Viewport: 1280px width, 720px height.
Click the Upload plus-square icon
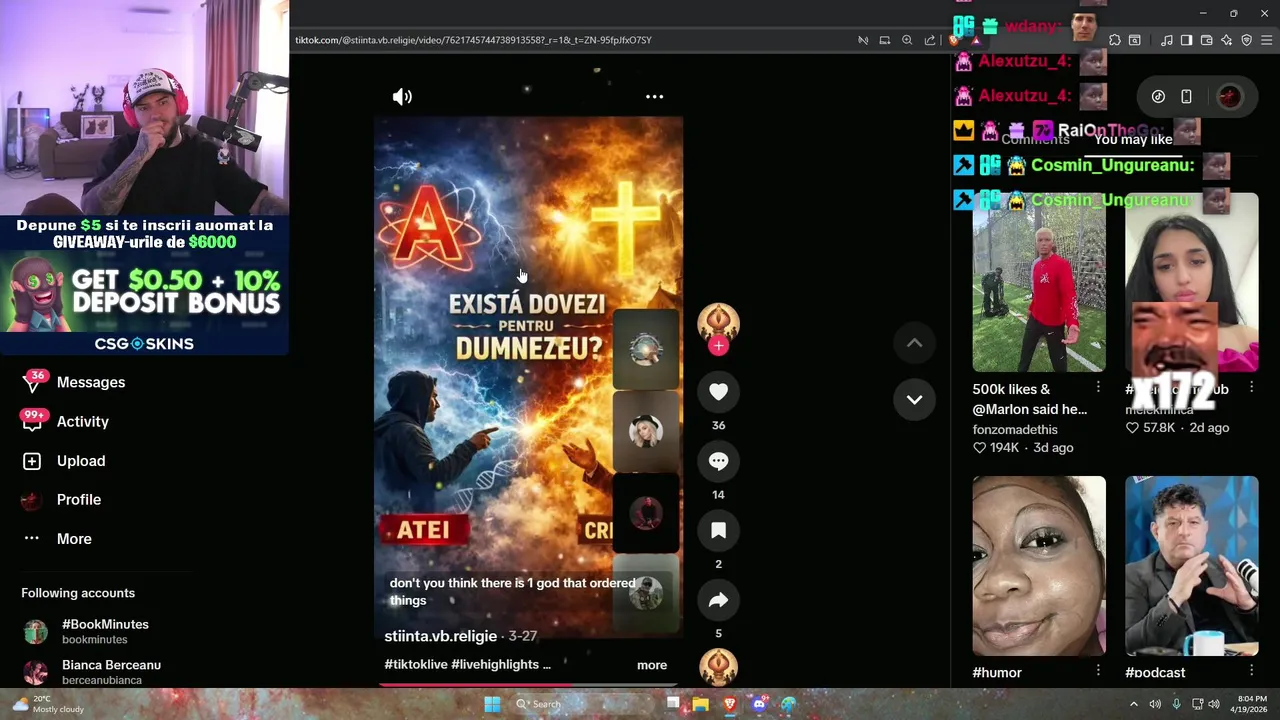[x=32, y=461]
